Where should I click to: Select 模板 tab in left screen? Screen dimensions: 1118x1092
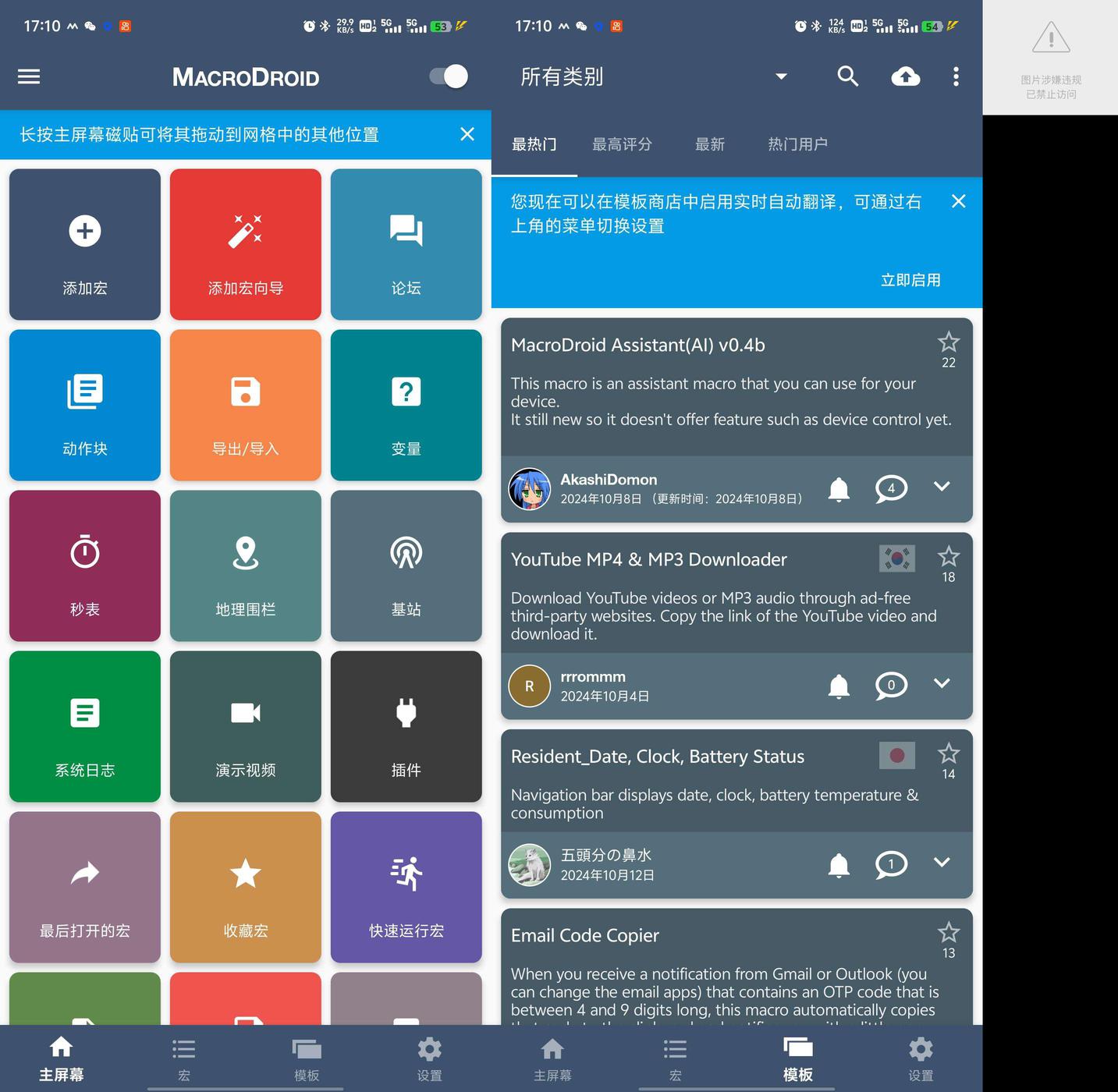click(307, 1059)
